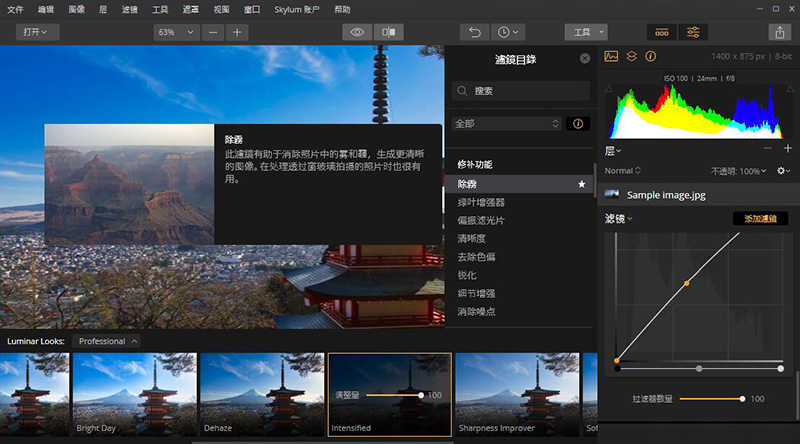Zoom out with the minus button
800x444 pixels.
(x=213, y=32)
